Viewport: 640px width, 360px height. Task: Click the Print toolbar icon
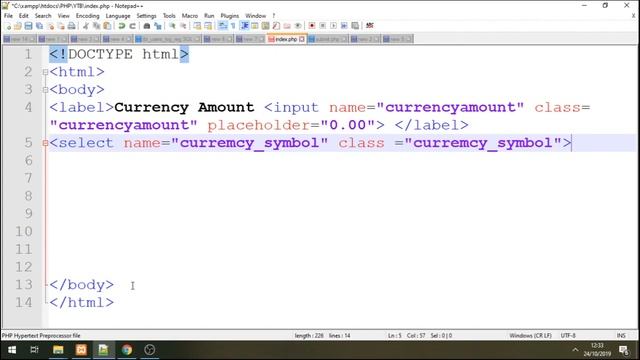coord(72,26)
